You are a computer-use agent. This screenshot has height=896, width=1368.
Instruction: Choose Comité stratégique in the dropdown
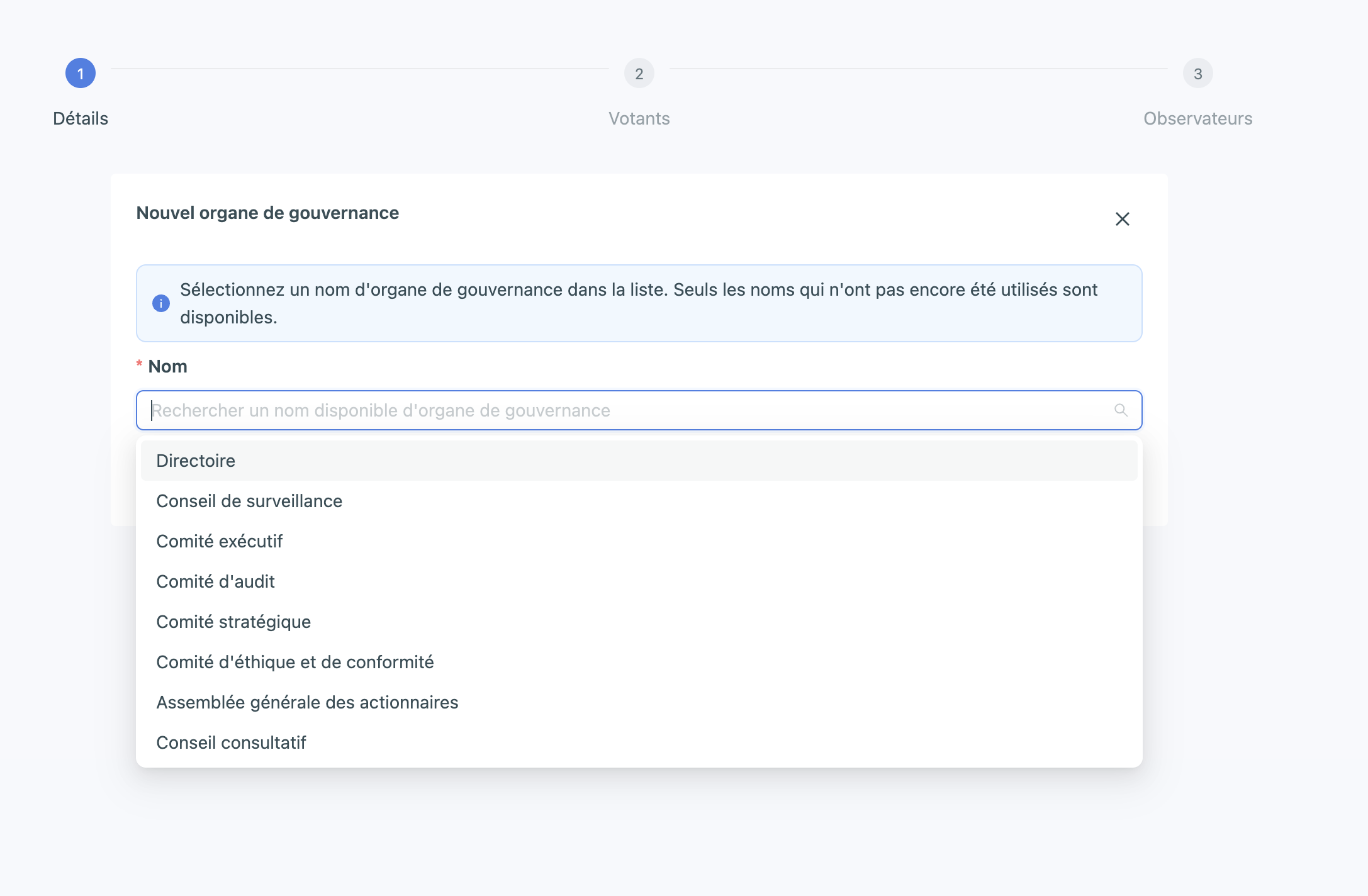pos(233,622)
